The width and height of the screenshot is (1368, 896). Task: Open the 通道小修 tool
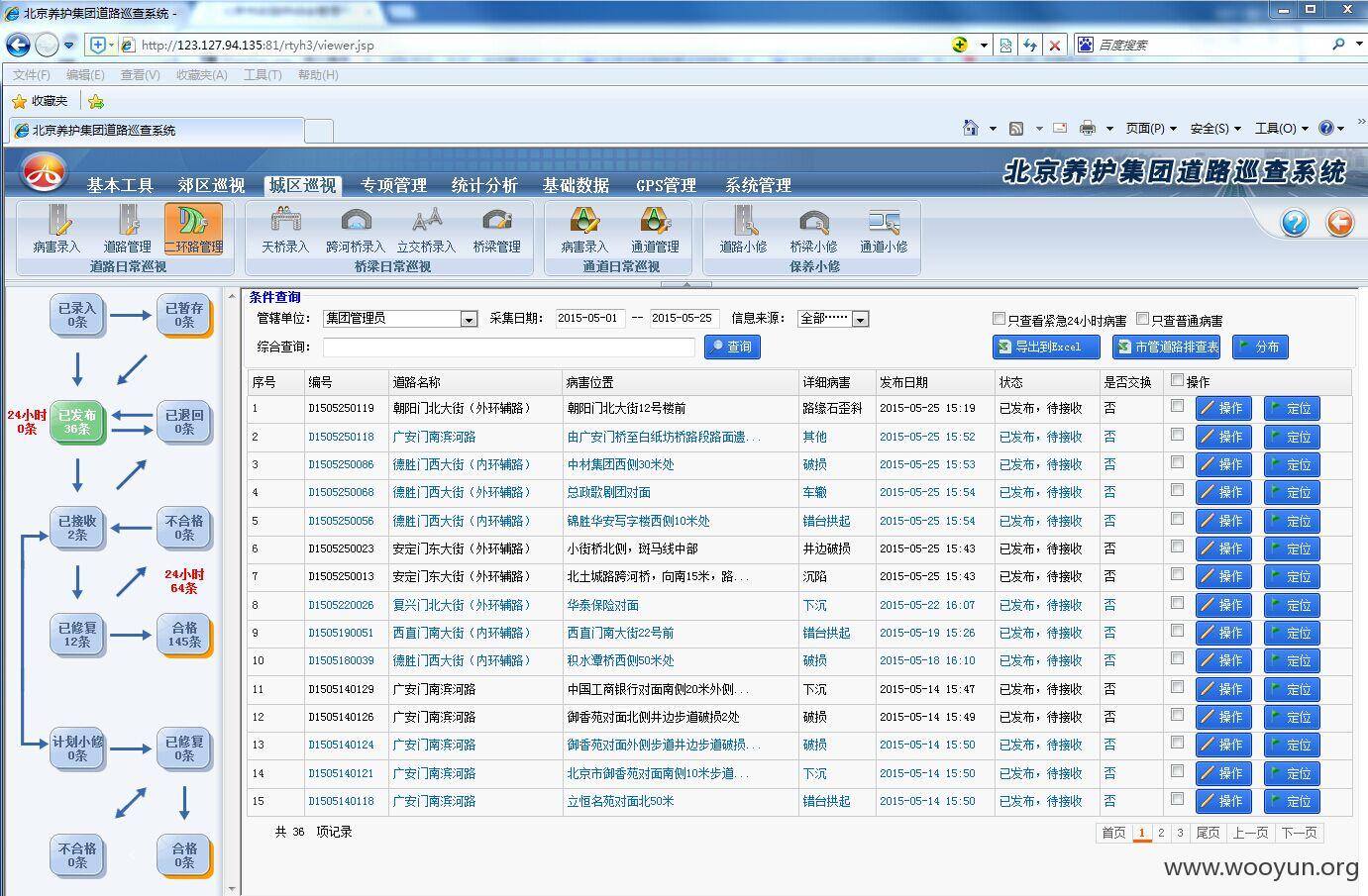884,230
